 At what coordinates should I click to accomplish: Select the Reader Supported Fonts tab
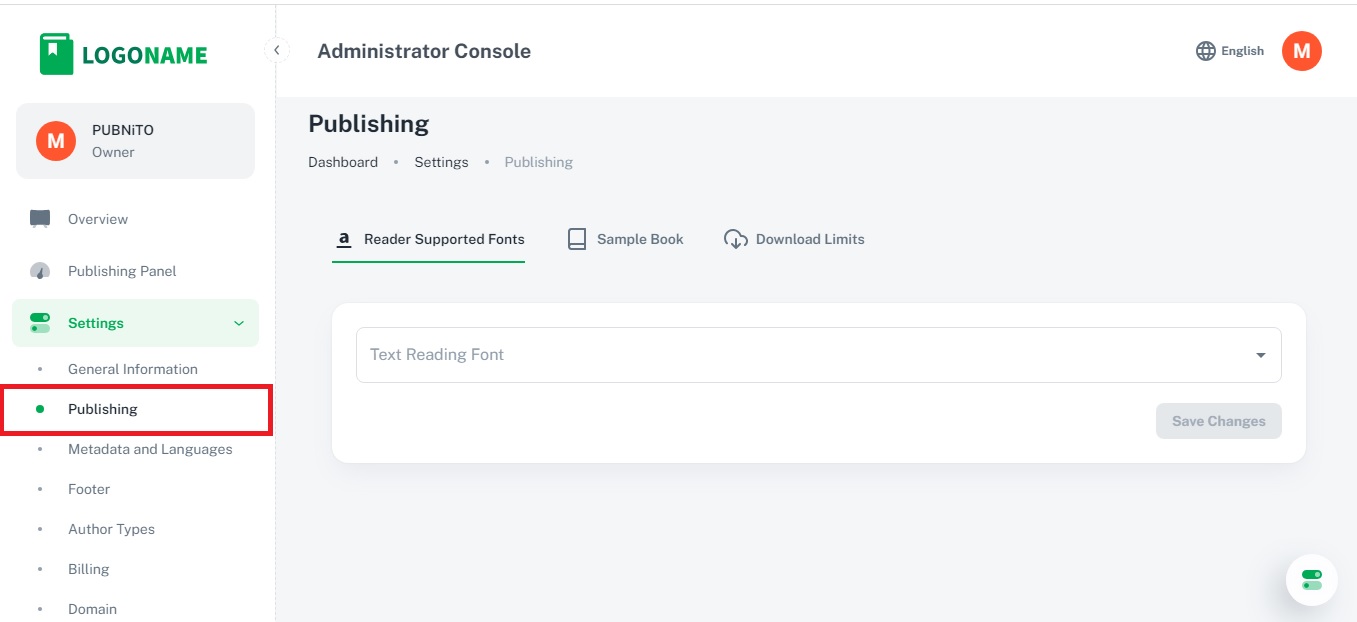pyautogui.click(x=429, y=239)
